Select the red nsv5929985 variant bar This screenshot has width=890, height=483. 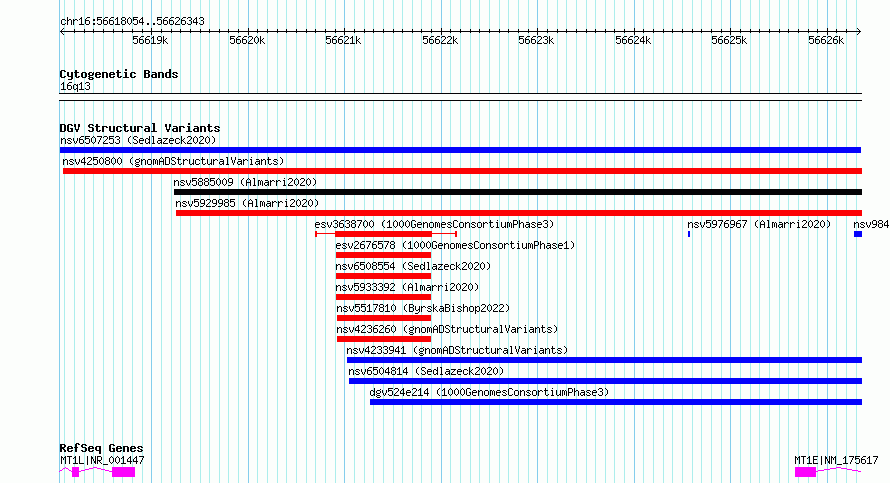point(519,213)
